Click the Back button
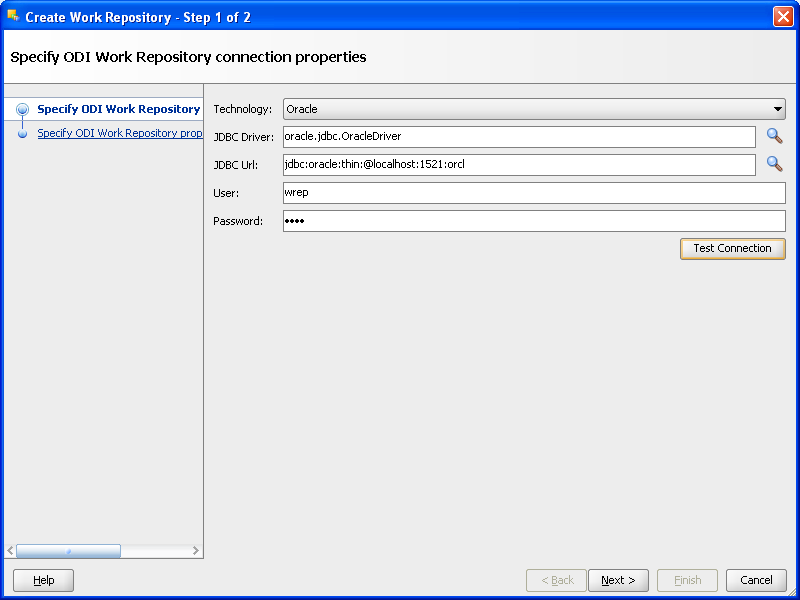This screenshot has height=600, width=800. [x=557, y=580]
